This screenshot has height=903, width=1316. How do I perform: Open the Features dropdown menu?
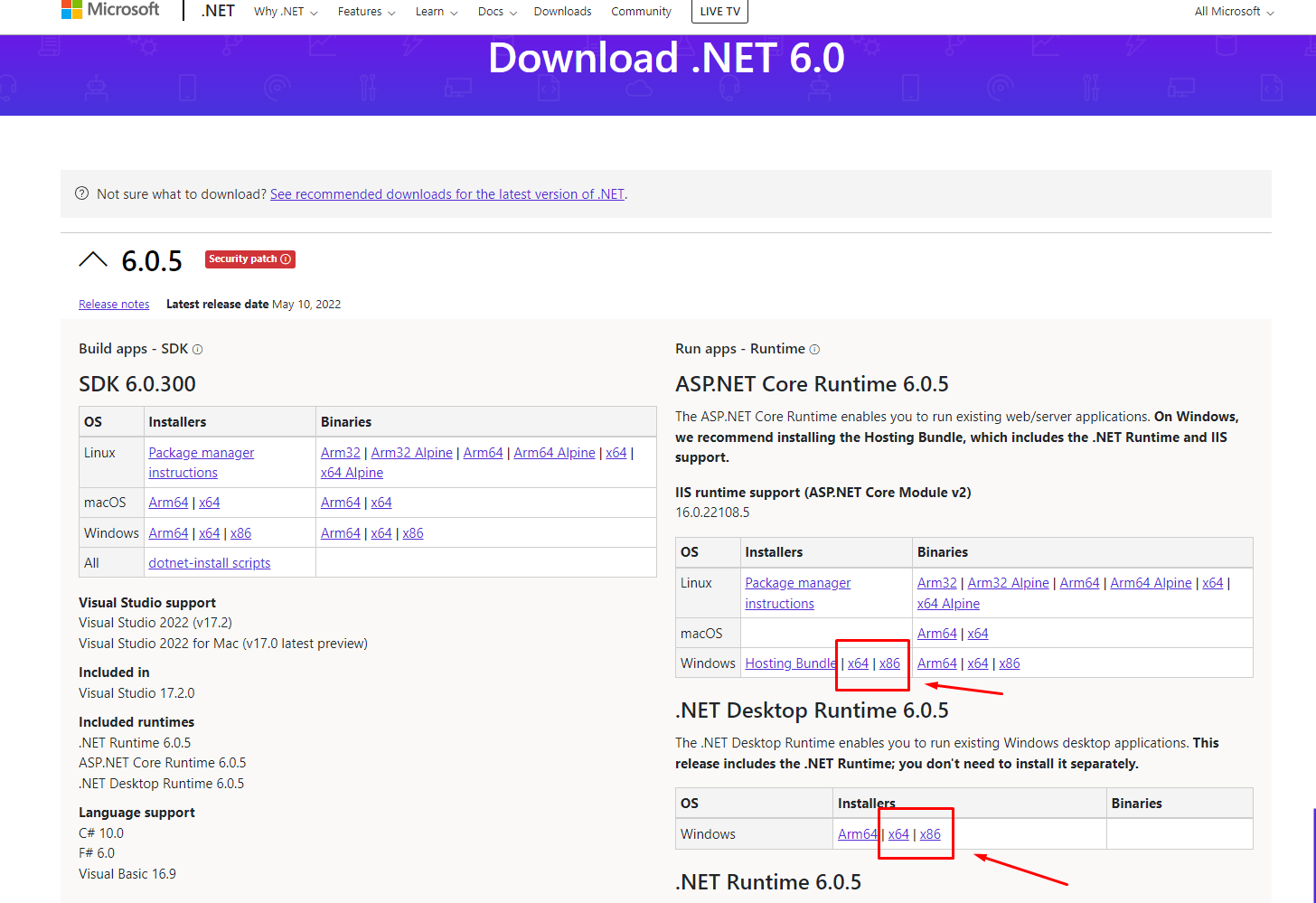pos(366,12)
